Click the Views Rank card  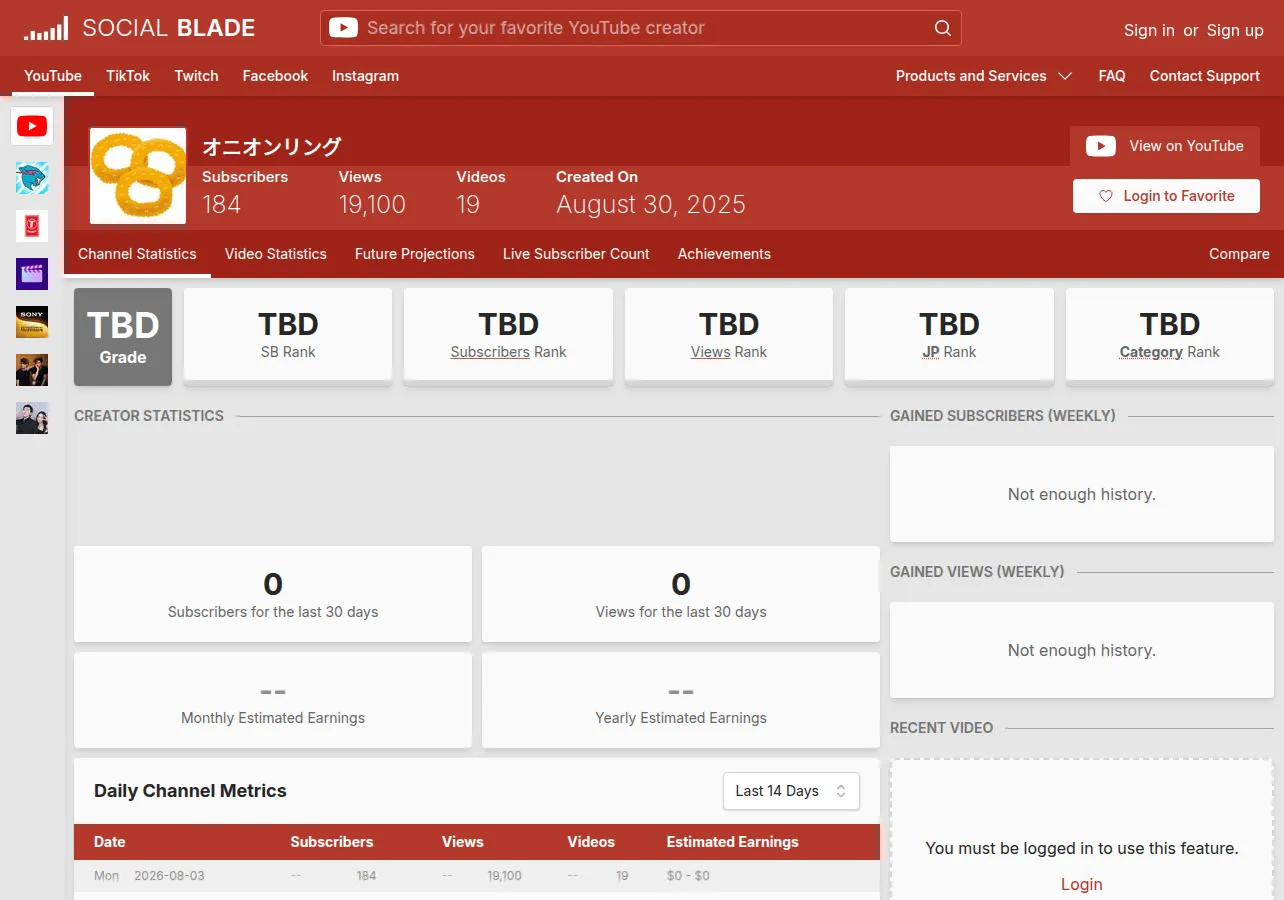point(729,335)
